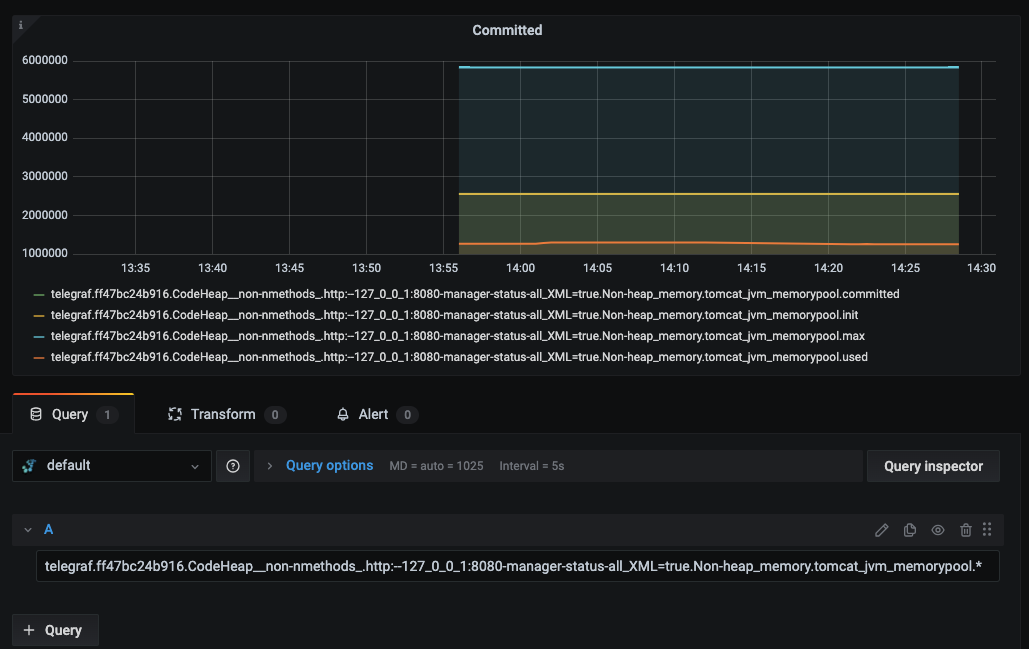Switch to the Transform tab

[x=226, y=414]
